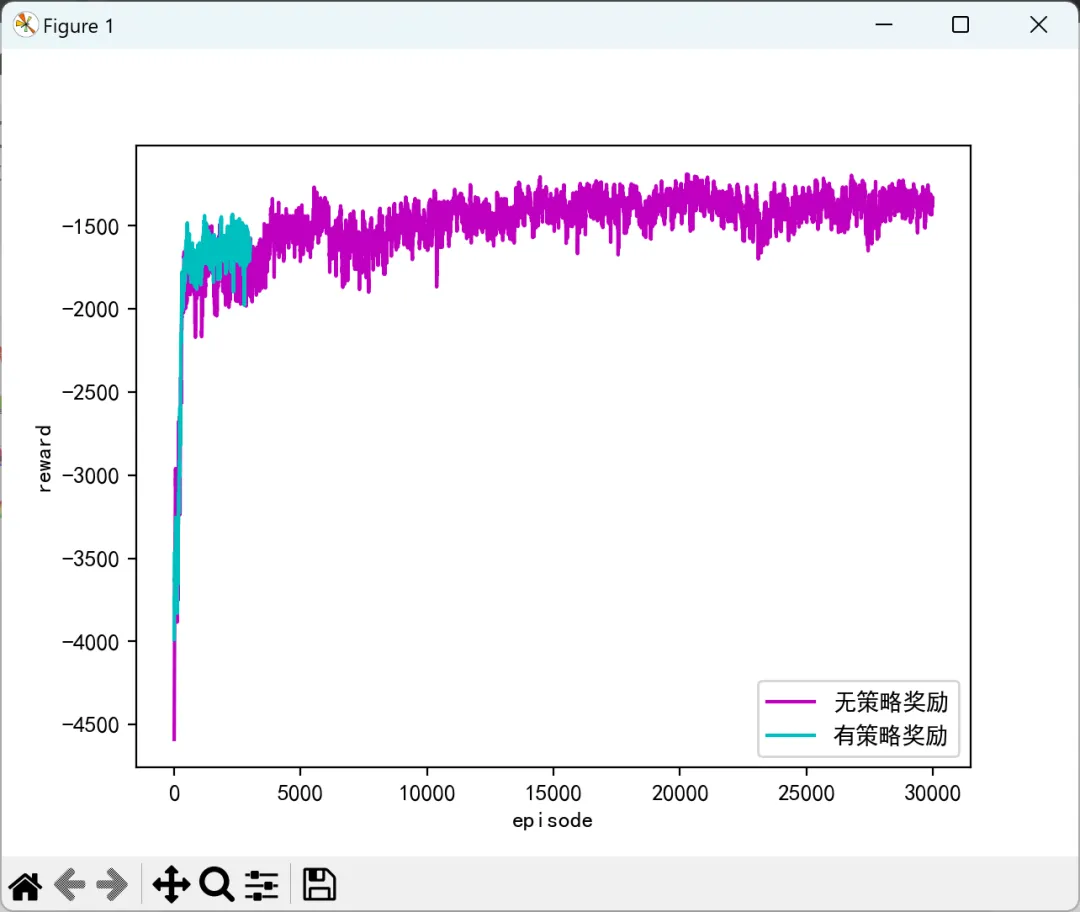
Task: Click the Figure 1 window title text
Action: tap(78, 26)
